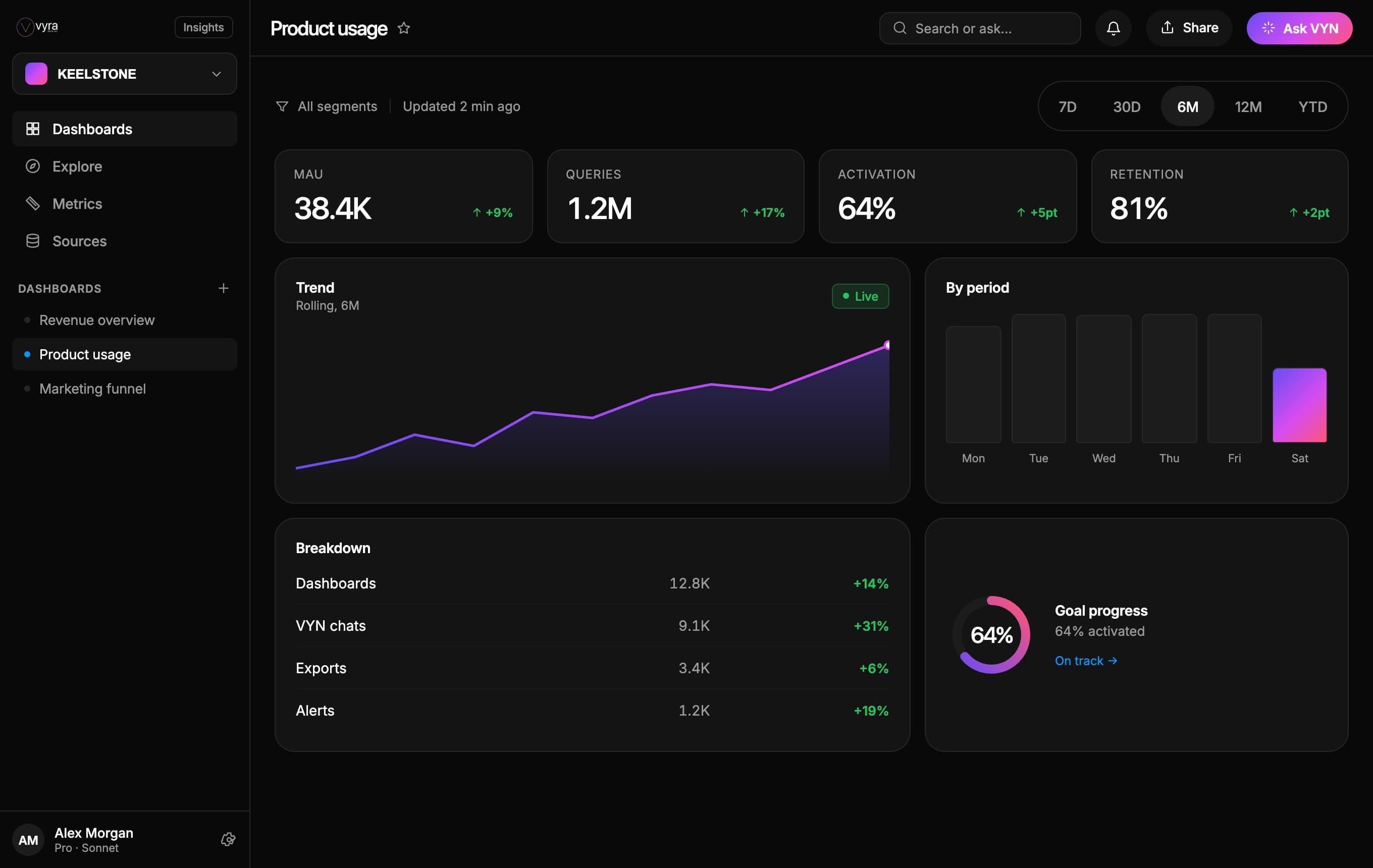Click the Dashboards breakdown row
Viewport: 1373px width, 868px height.
[592, 583]
